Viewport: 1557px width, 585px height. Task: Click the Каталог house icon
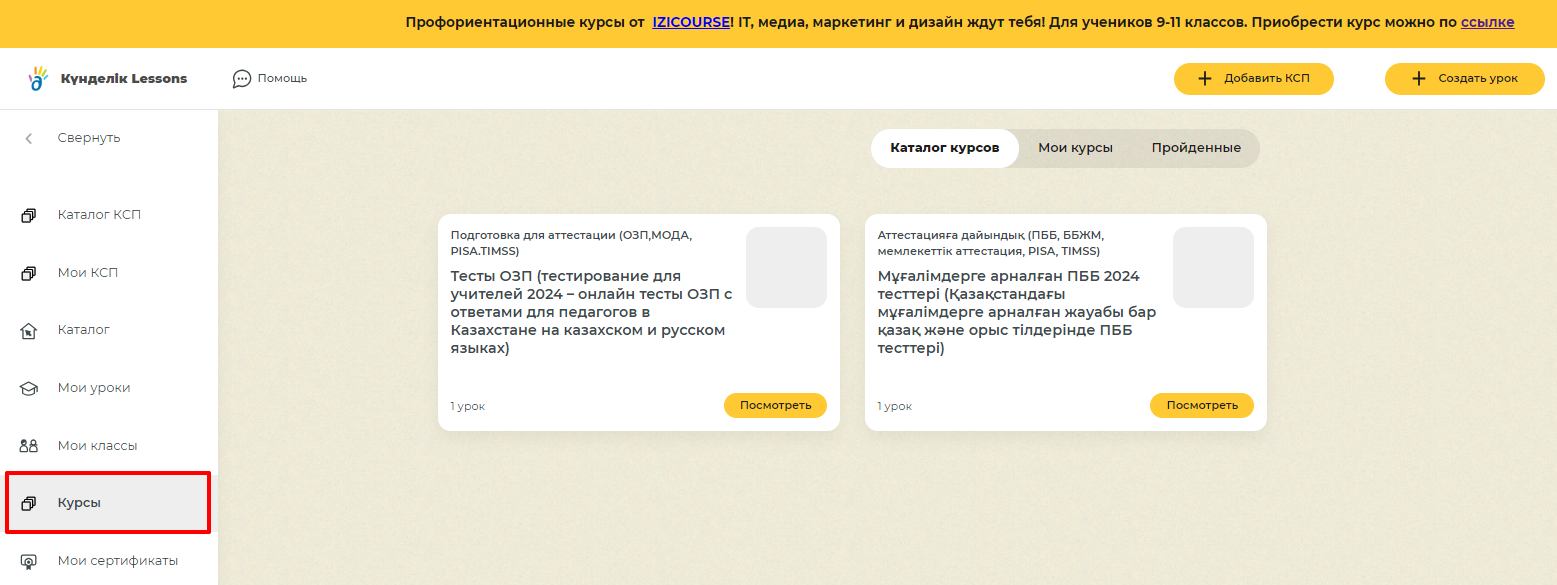click(x=29, y=330)
